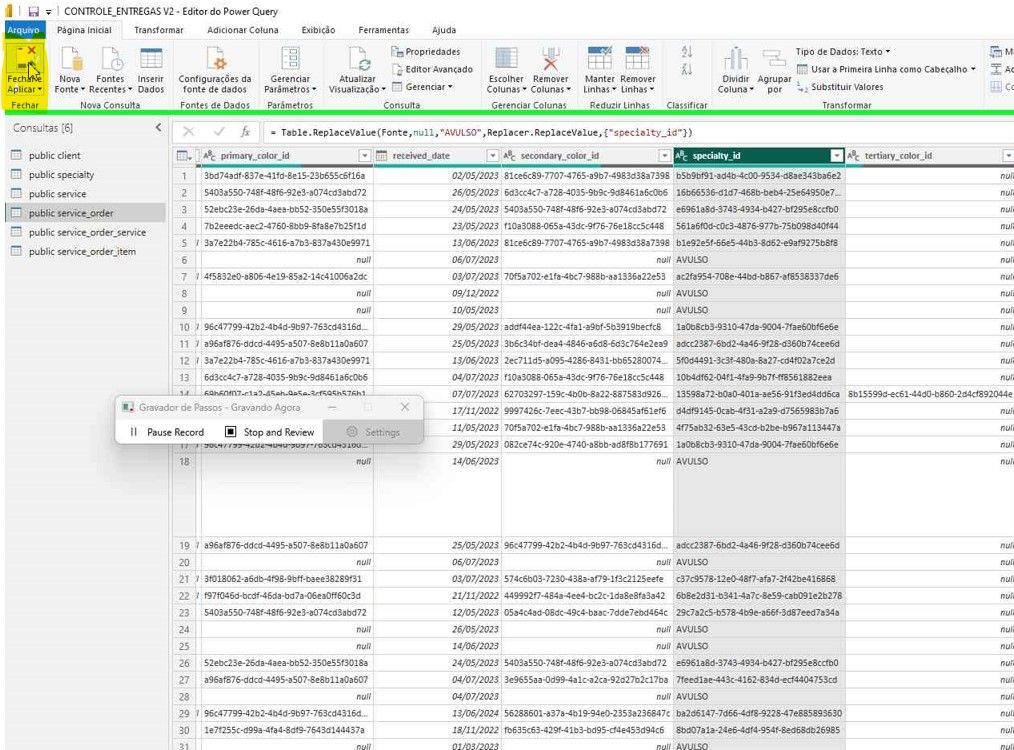Select row number 18
The image size is (1014, 750).
(x=184, y=462)
